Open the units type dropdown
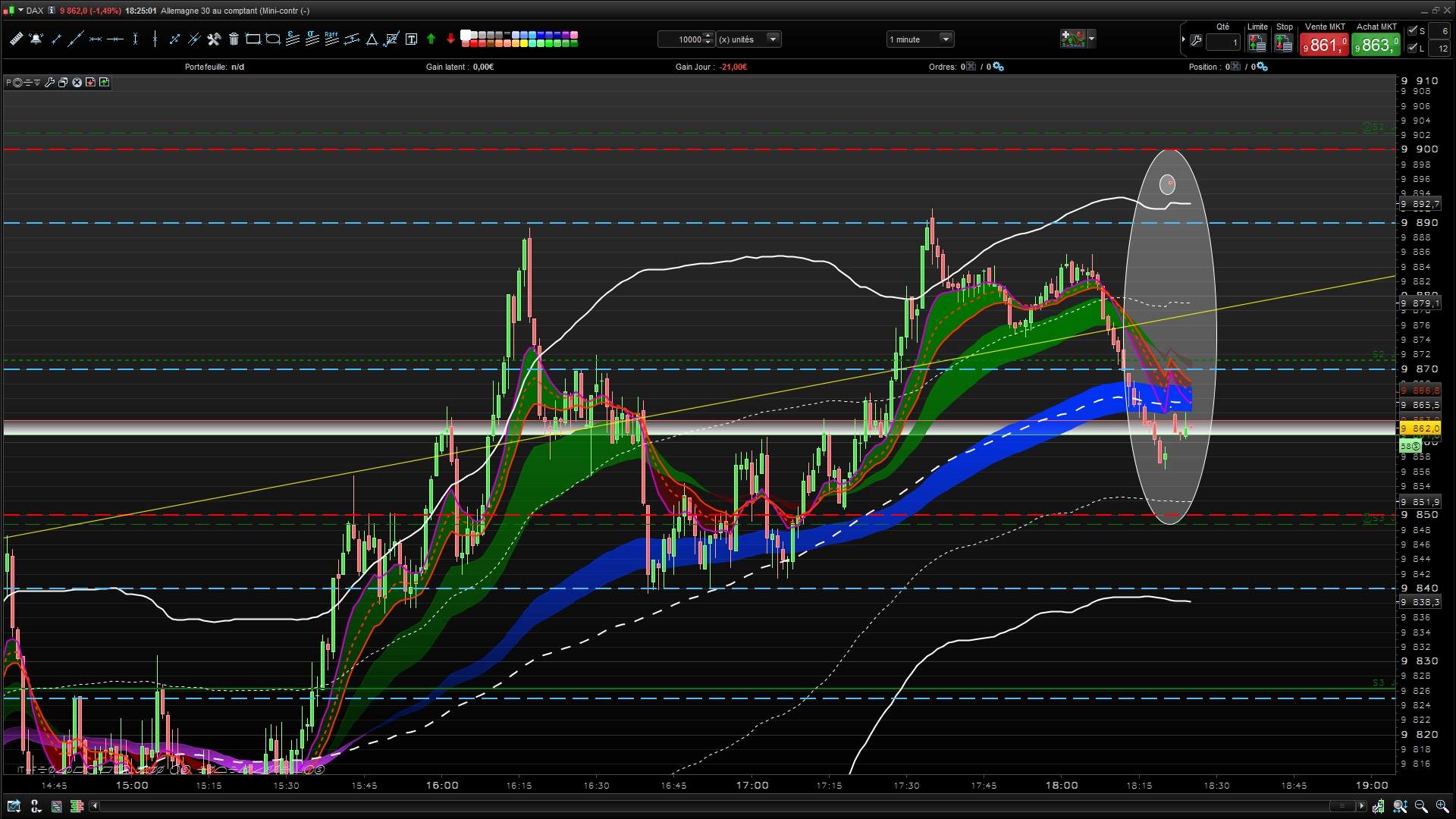 [x=773, y=39]
